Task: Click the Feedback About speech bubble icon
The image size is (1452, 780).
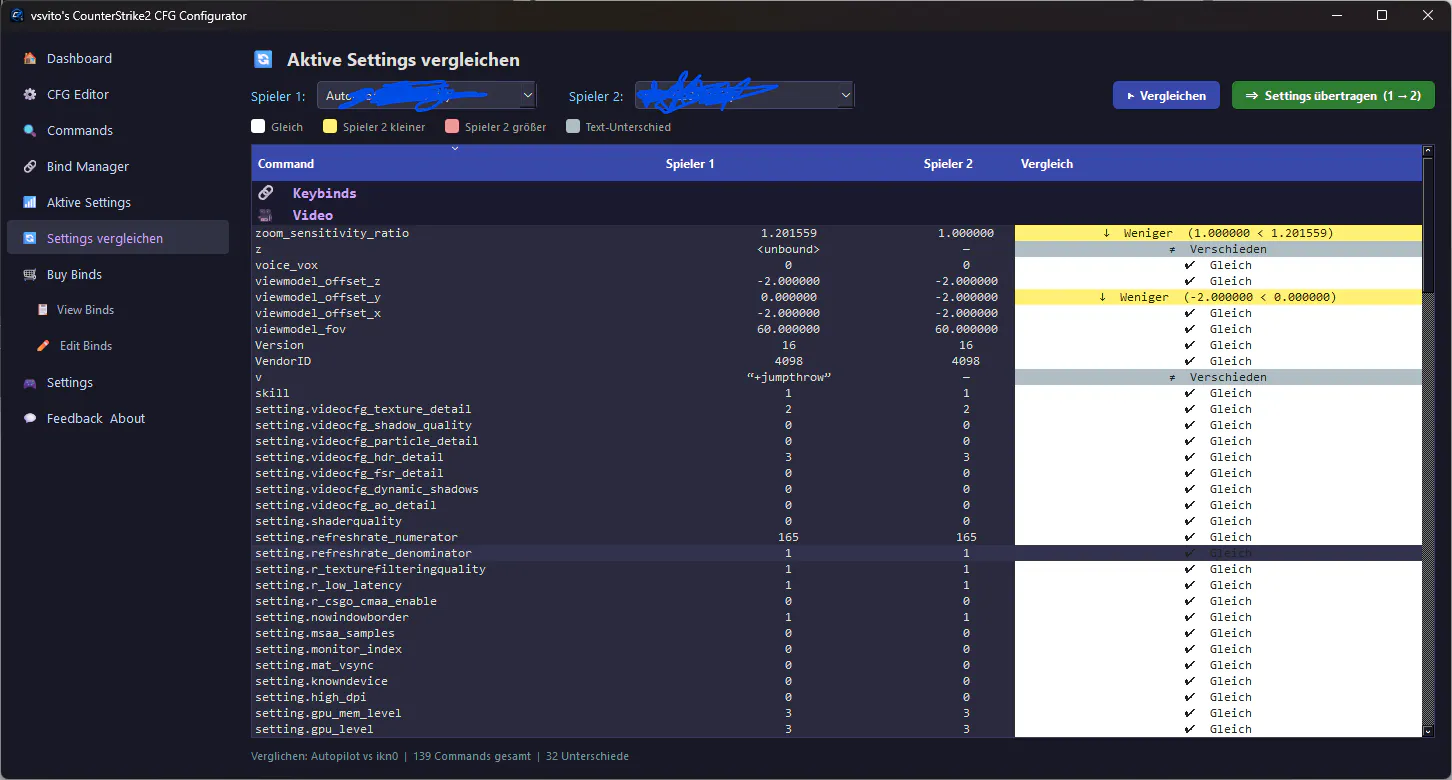Action: click(30, 418)
